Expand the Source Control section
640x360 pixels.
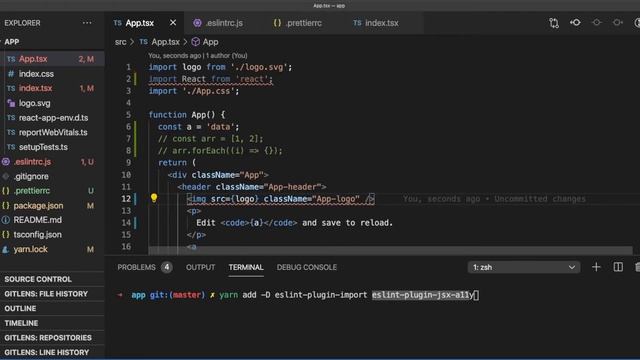pos(52,279)
